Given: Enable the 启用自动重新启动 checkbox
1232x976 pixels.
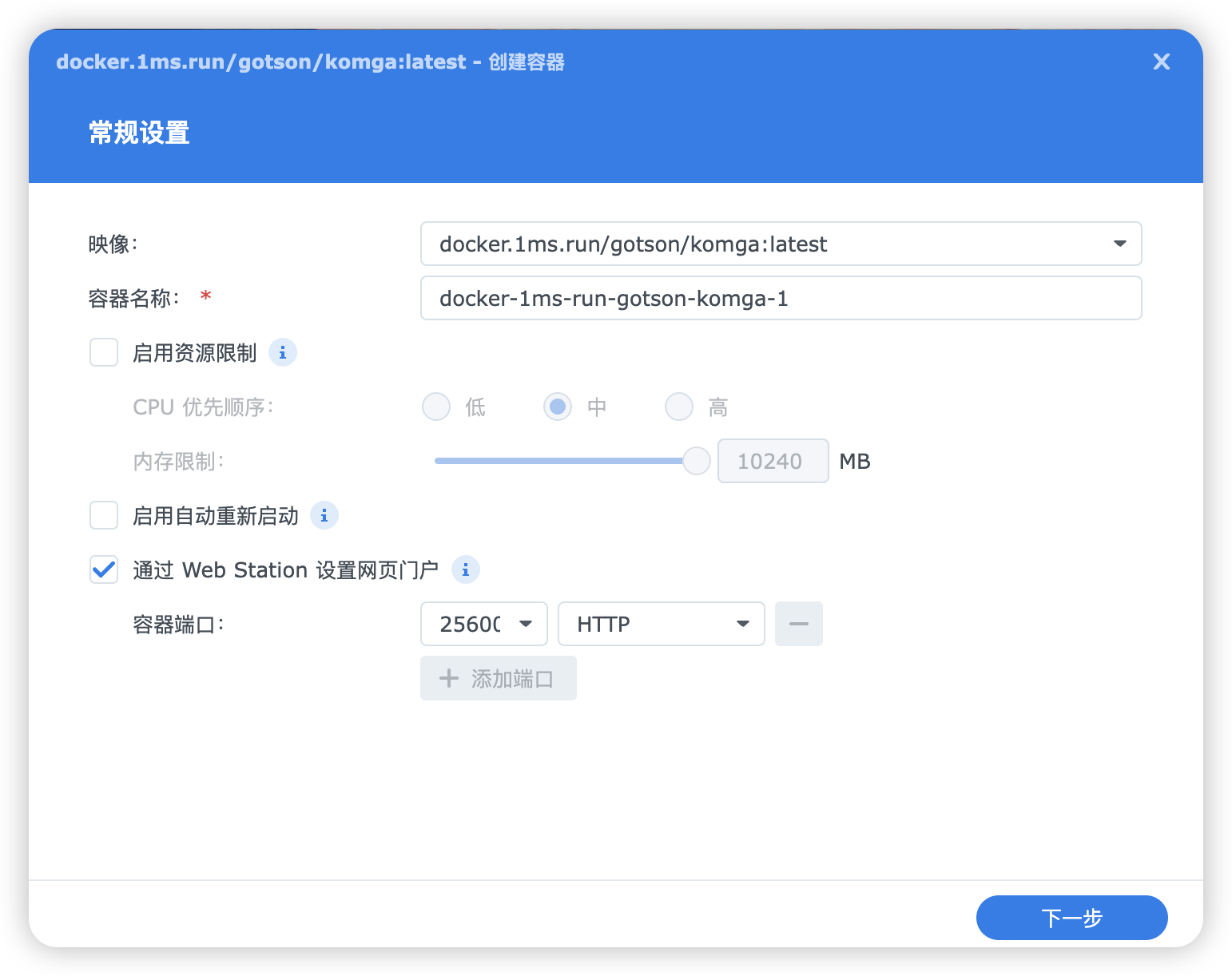Looking at the screenshot, I should pyautogui.click(x=104, y=516).
